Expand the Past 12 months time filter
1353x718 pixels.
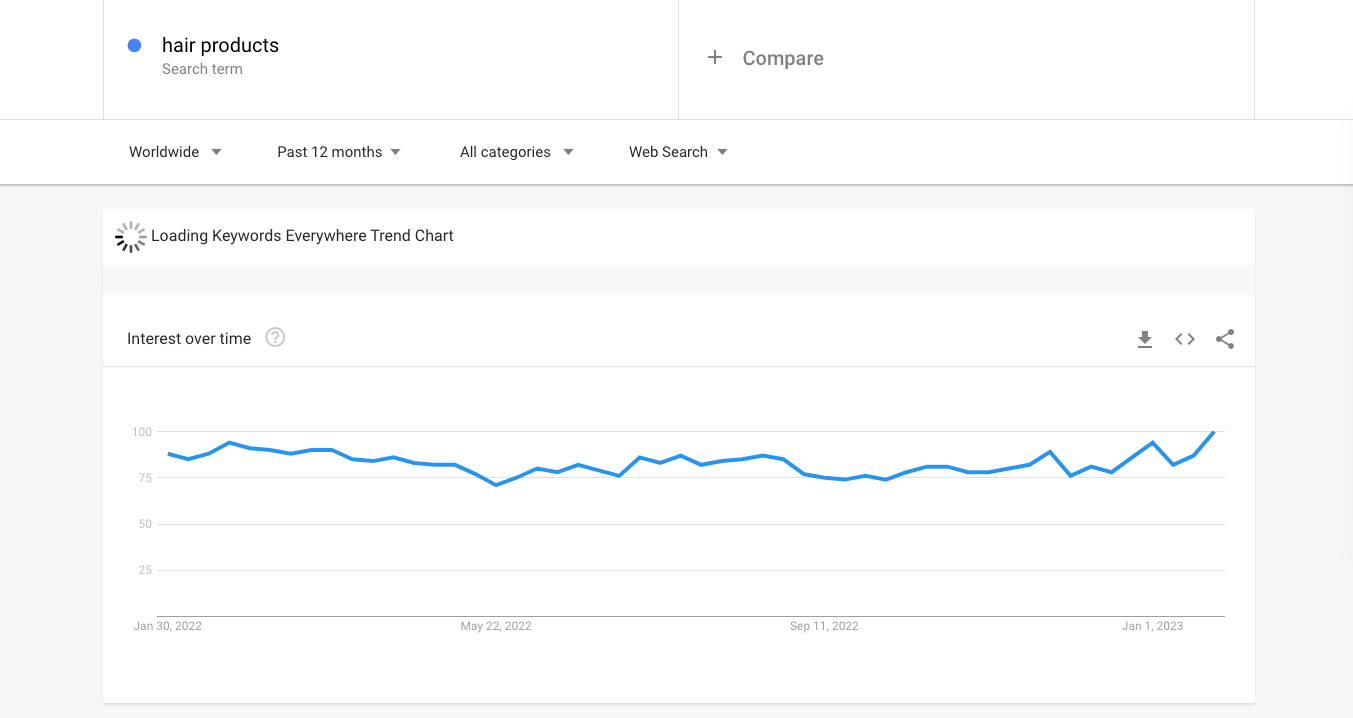[x=339, y=152]
